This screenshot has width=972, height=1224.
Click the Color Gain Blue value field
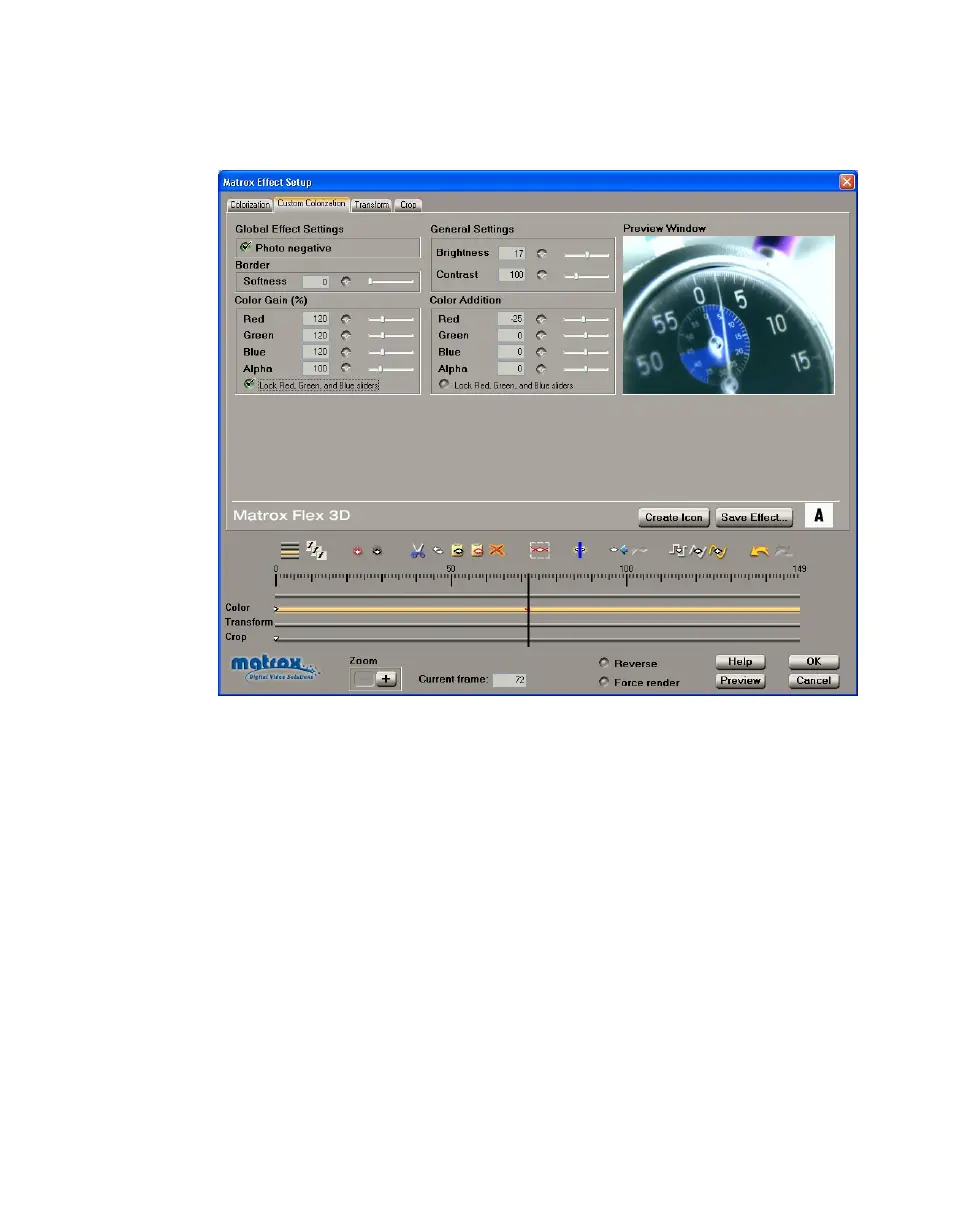317,352
